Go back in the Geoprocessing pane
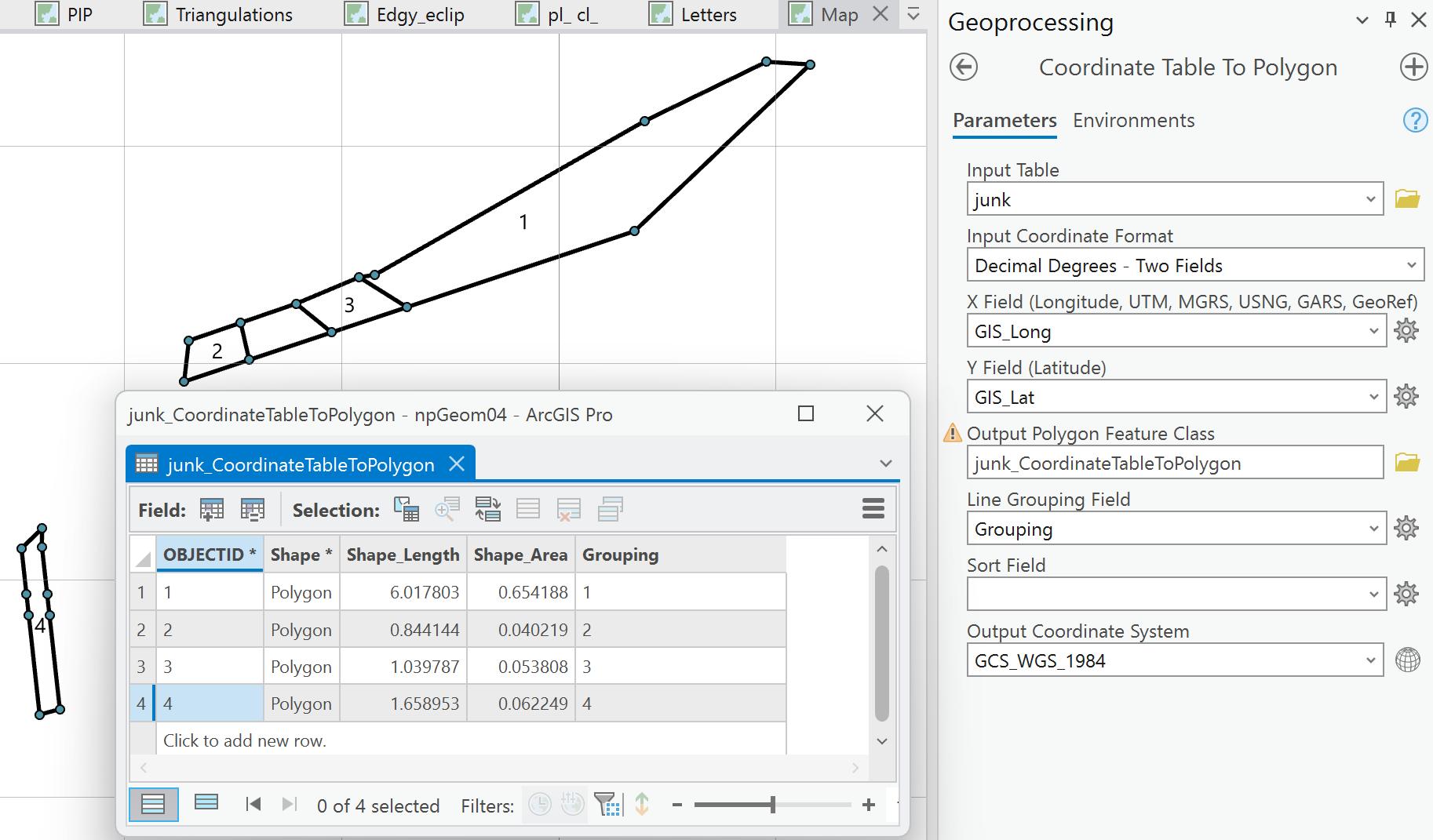The height and width of the screenshot is (840, 1433). (x=964, y=67)
